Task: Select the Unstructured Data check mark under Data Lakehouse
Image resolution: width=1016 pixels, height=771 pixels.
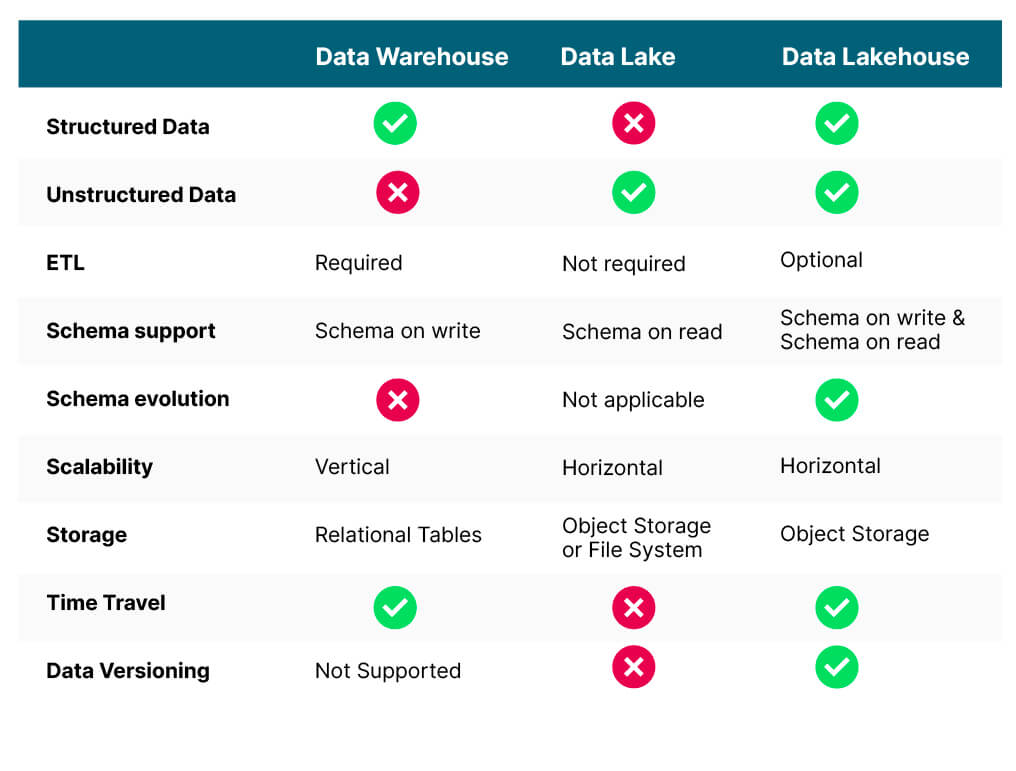Action: click(x=836, y=192)
